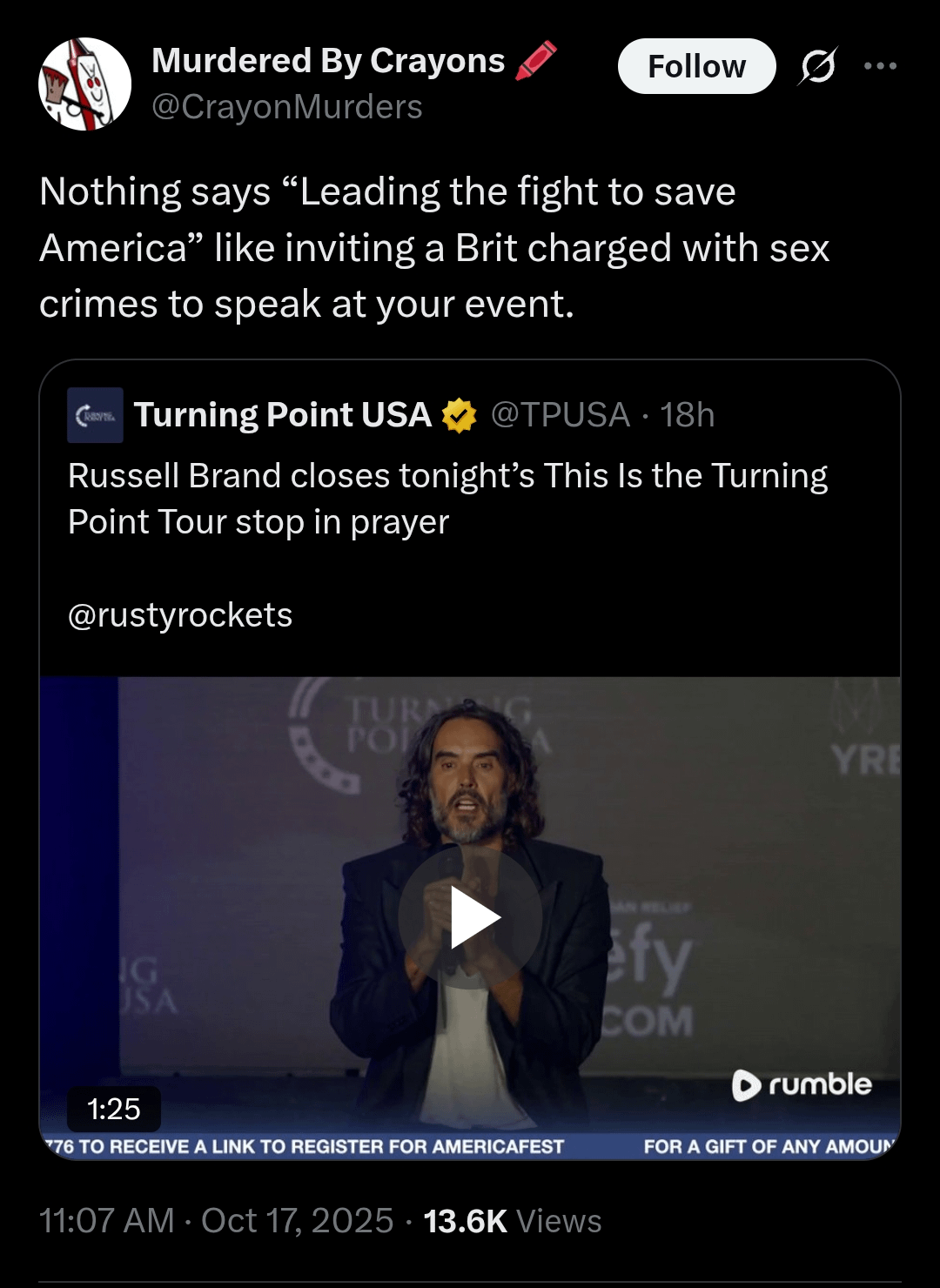The image size is (940, 1288).
Task: Click the 1:25 video duration badge
Action: pos(114,1109)
